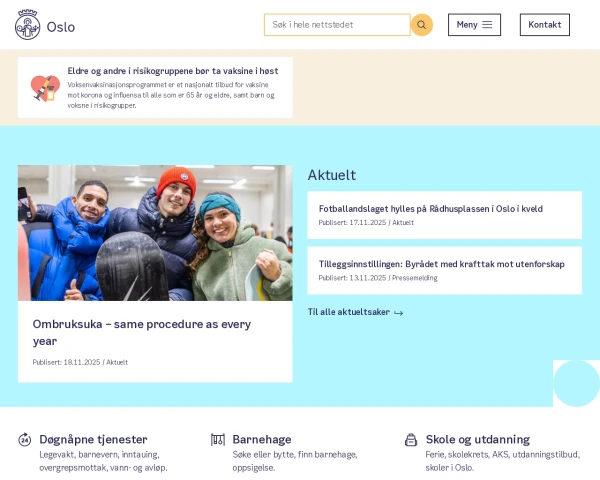Open the vaccine article about risikogruppene
This screenshot has width=600, height=480.
pyautogui.click(x=173, y=71)
